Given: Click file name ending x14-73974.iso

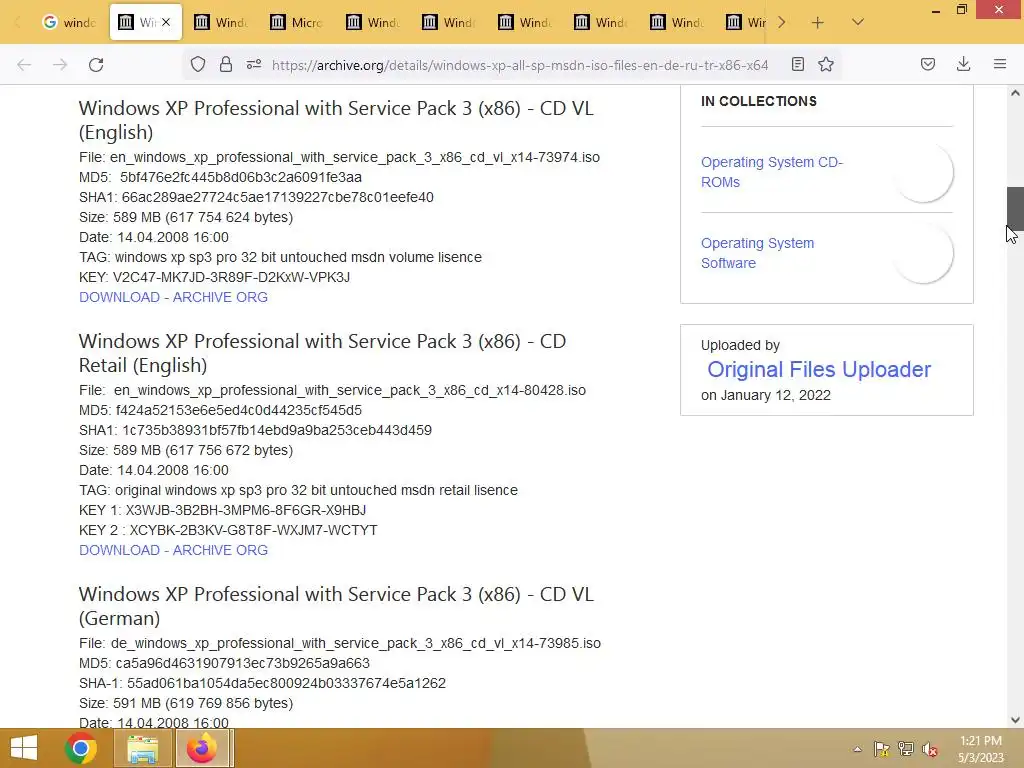Looking at the screenshot, I should click(355, 157).
